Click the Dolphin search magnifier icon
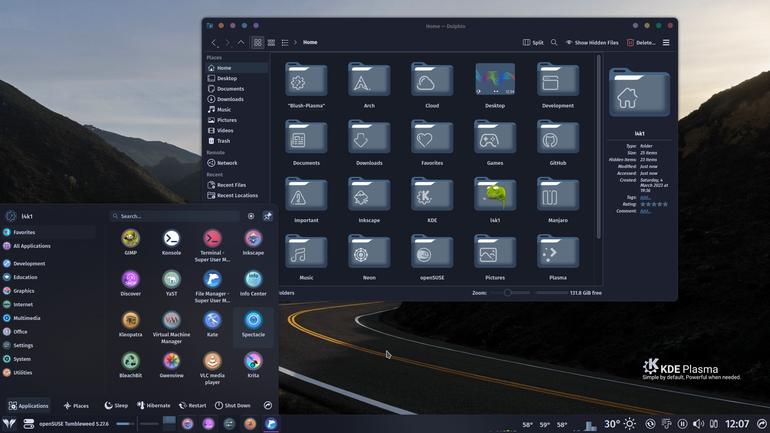The width and height of the screenshot is (770, 433). [x=554, y=43]
